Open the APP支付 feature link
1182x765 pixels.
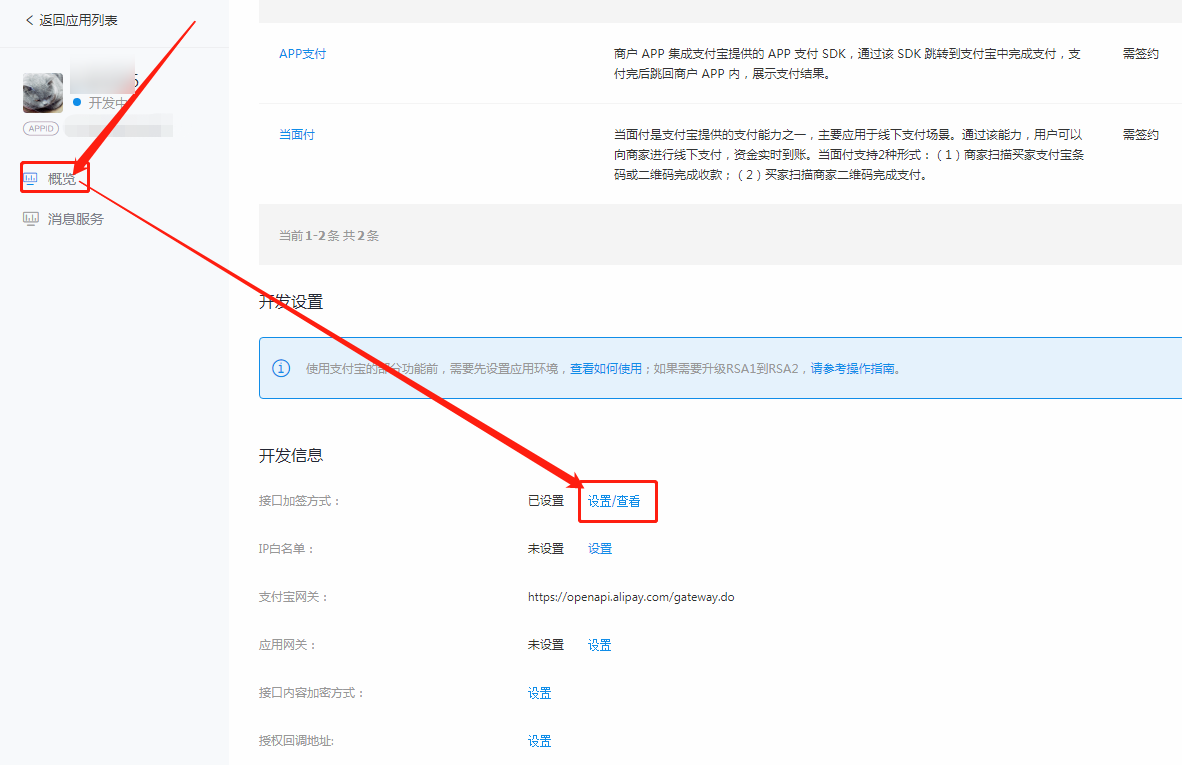pyautogui.click(x=302, y=54)
